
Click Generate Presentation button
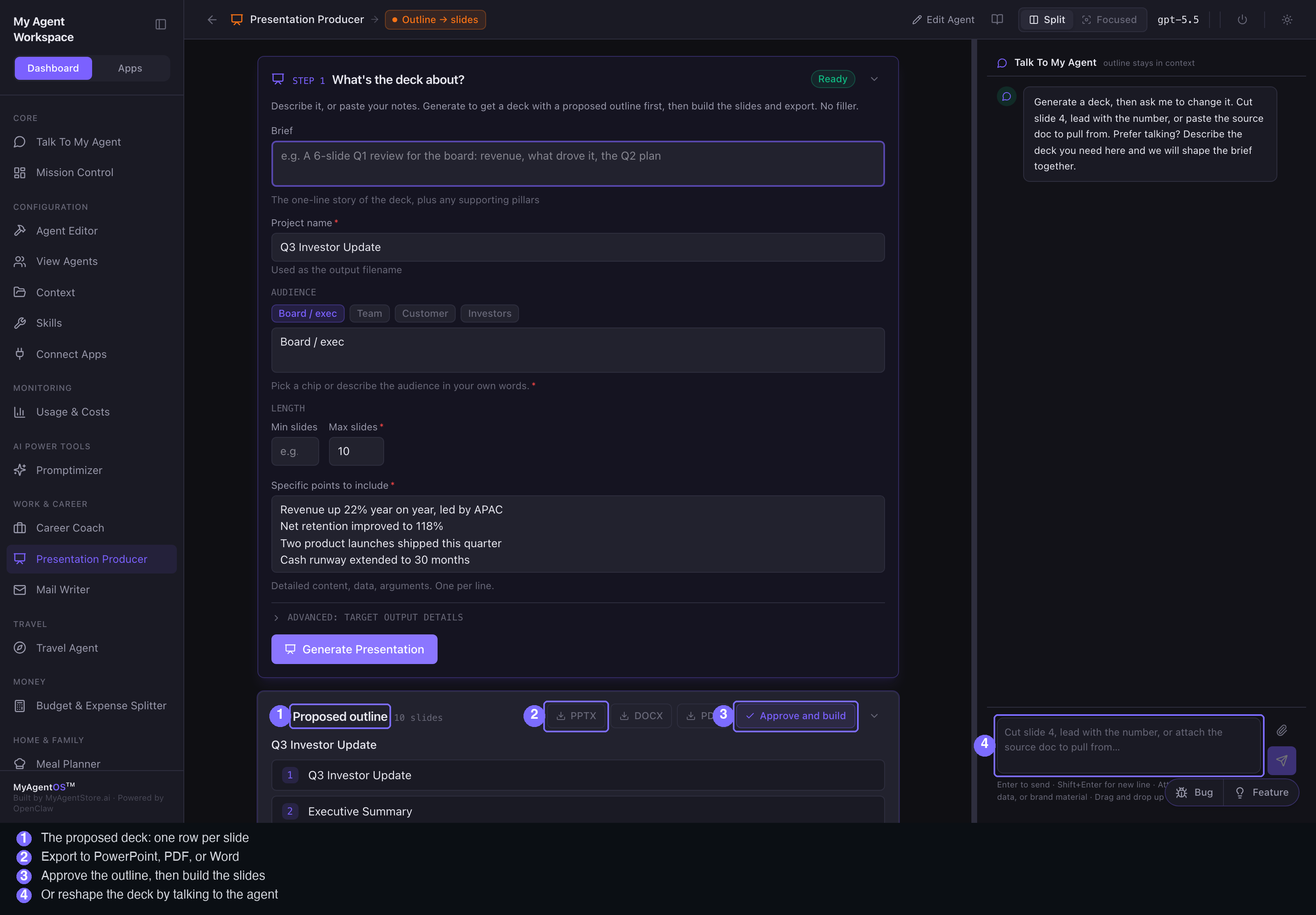[354, 649]
